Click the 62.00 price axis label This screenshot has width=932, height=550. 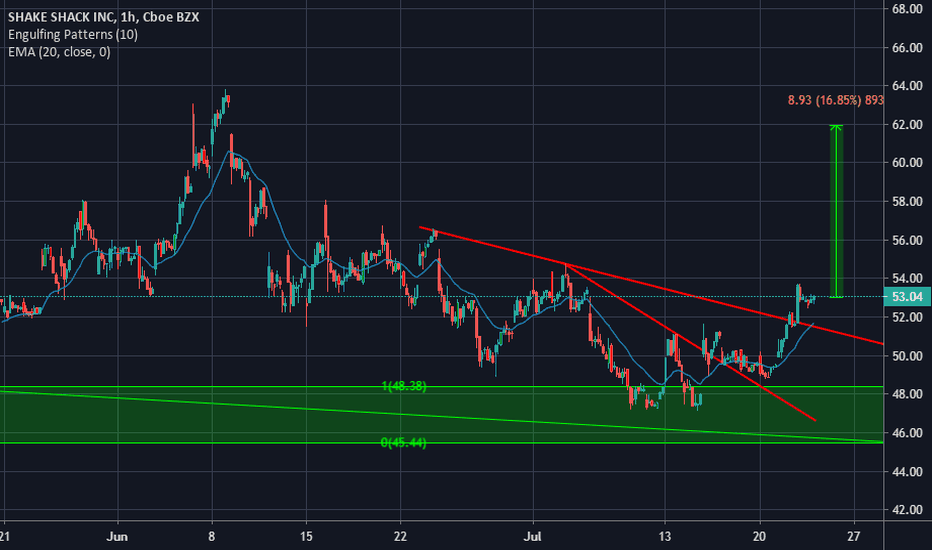coord(907,124)
